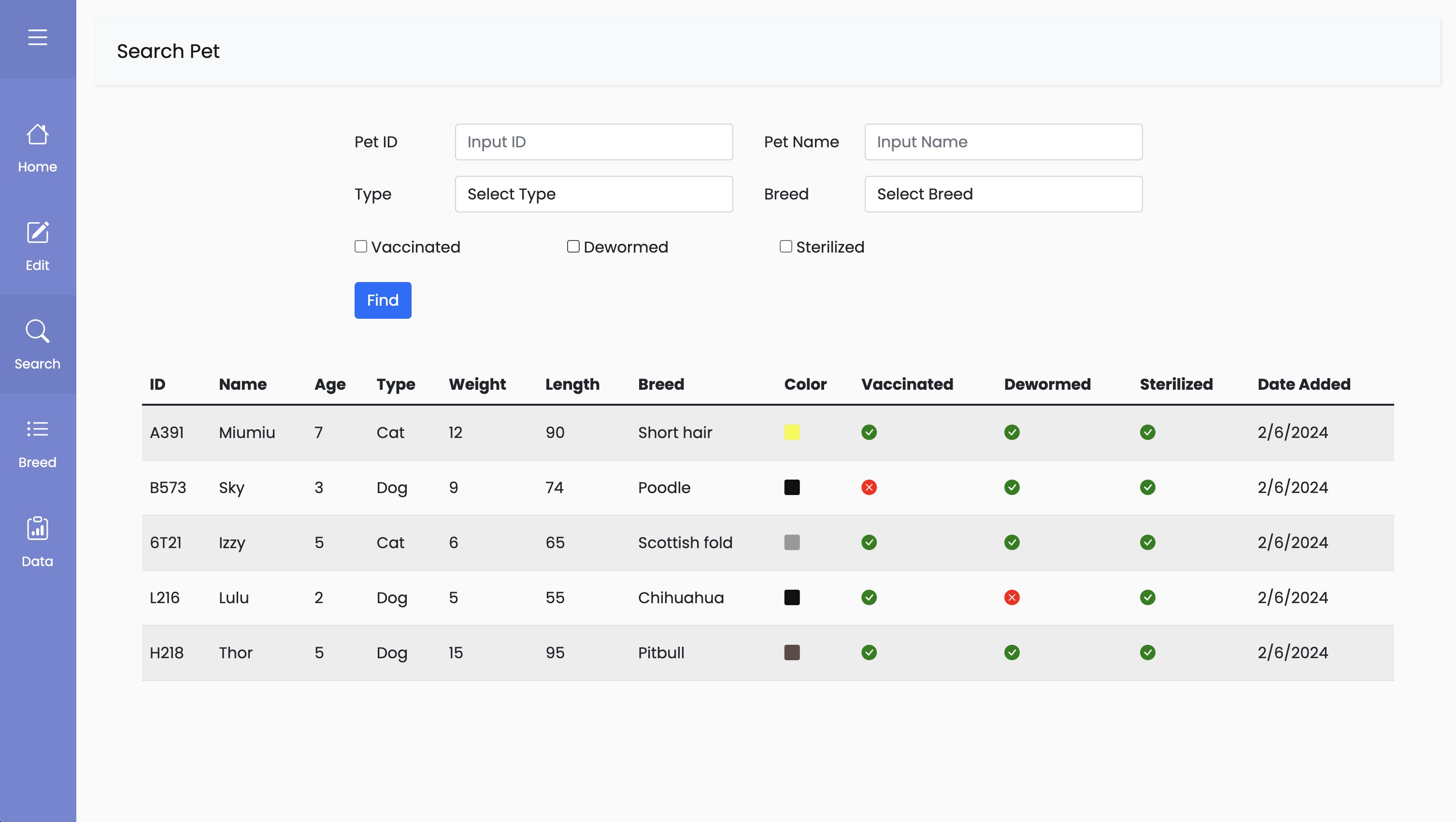Click Sky's red not-vaccinated icon

click(x=869, y=487)
